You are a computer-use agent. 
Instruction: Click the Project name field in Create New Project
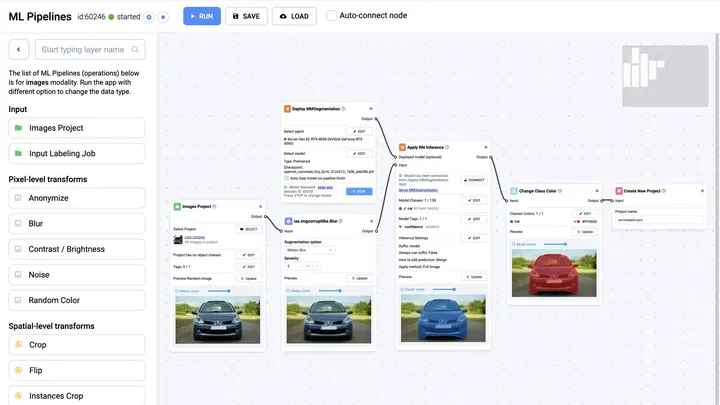pos(659,220)
